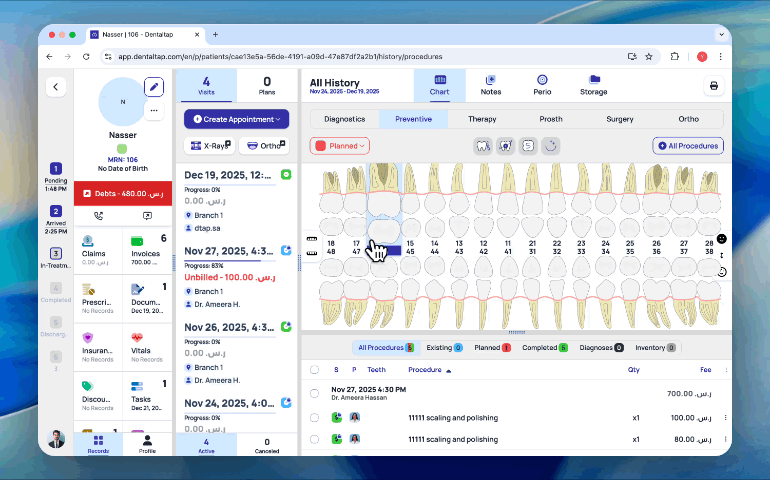Click the All Procedures button
This screenshot has height=480, width=770.
pyautogui.click(x=687, y=146)
